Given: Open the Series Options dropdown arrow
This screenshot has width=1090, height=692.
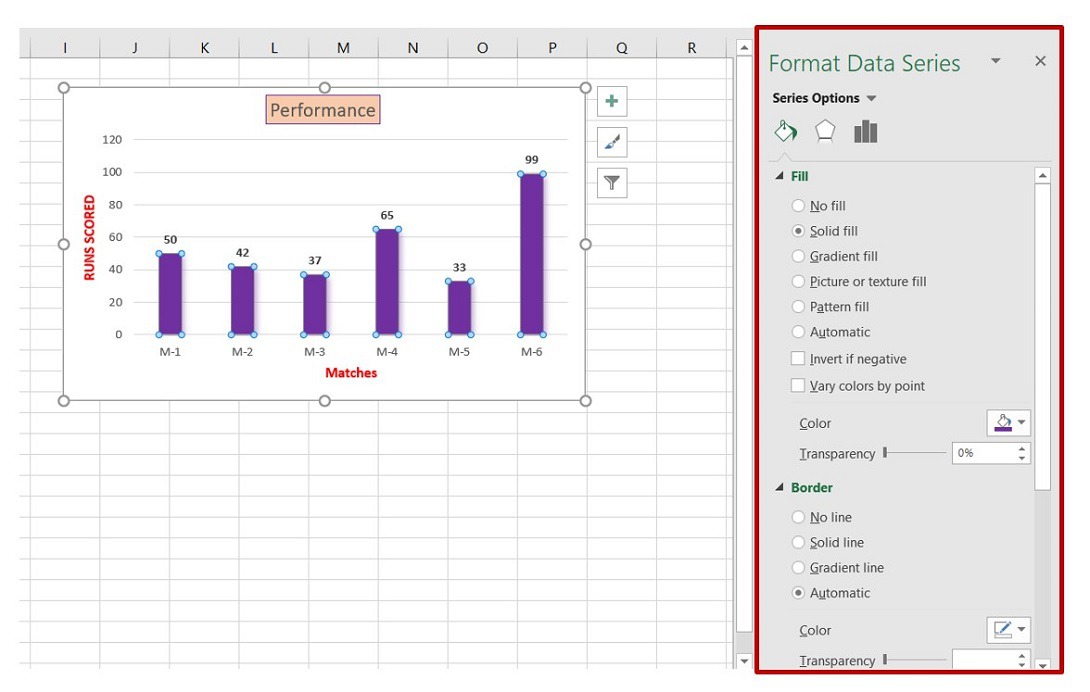Looking at the screenshot, I should 871,99.
